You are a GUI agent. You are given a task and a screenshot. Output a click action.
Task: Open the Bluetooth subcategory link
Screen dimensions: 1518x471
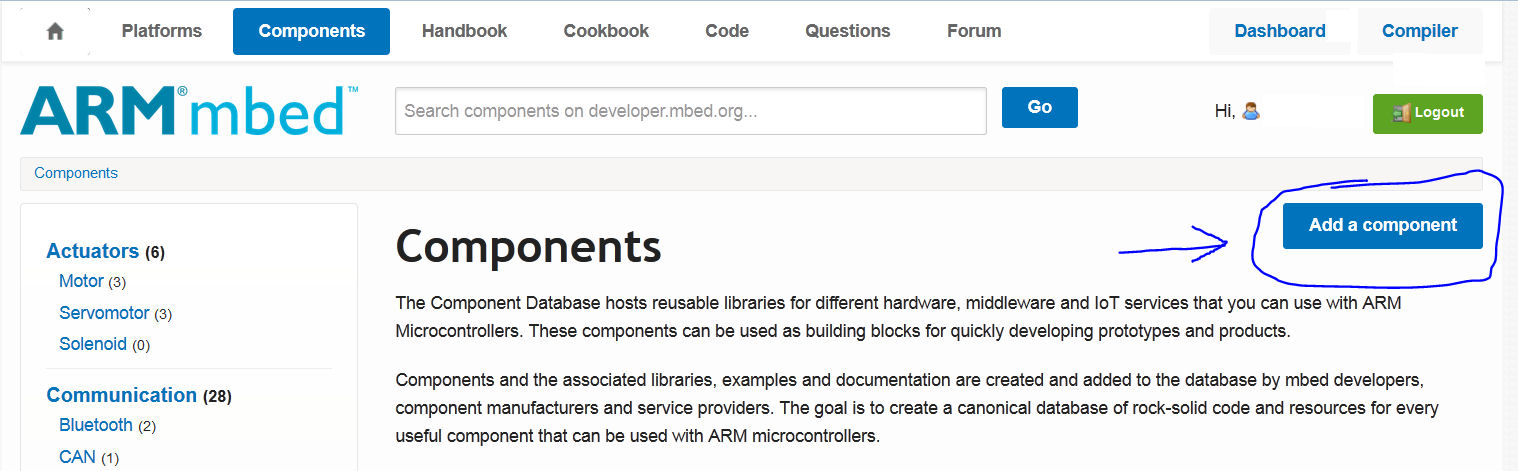(96, 425)
